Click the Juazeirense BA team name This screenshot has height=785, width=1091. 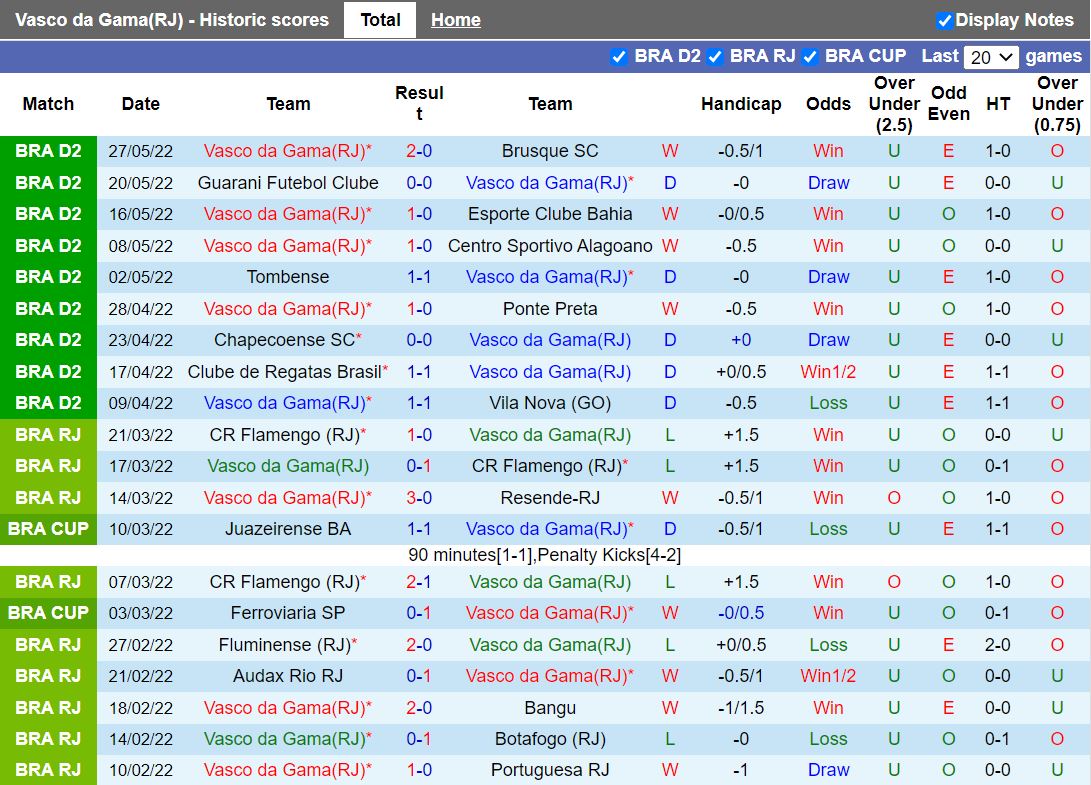point(288,529)
